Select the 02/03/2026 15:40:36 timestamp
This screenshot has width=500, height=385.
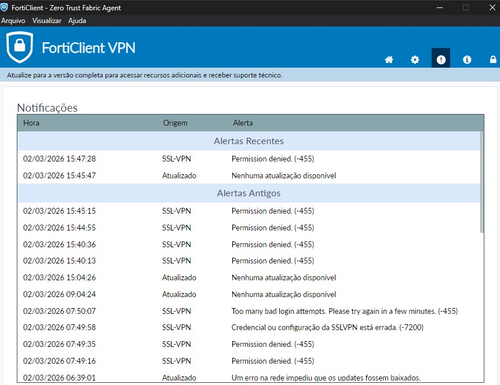point(59,244)
